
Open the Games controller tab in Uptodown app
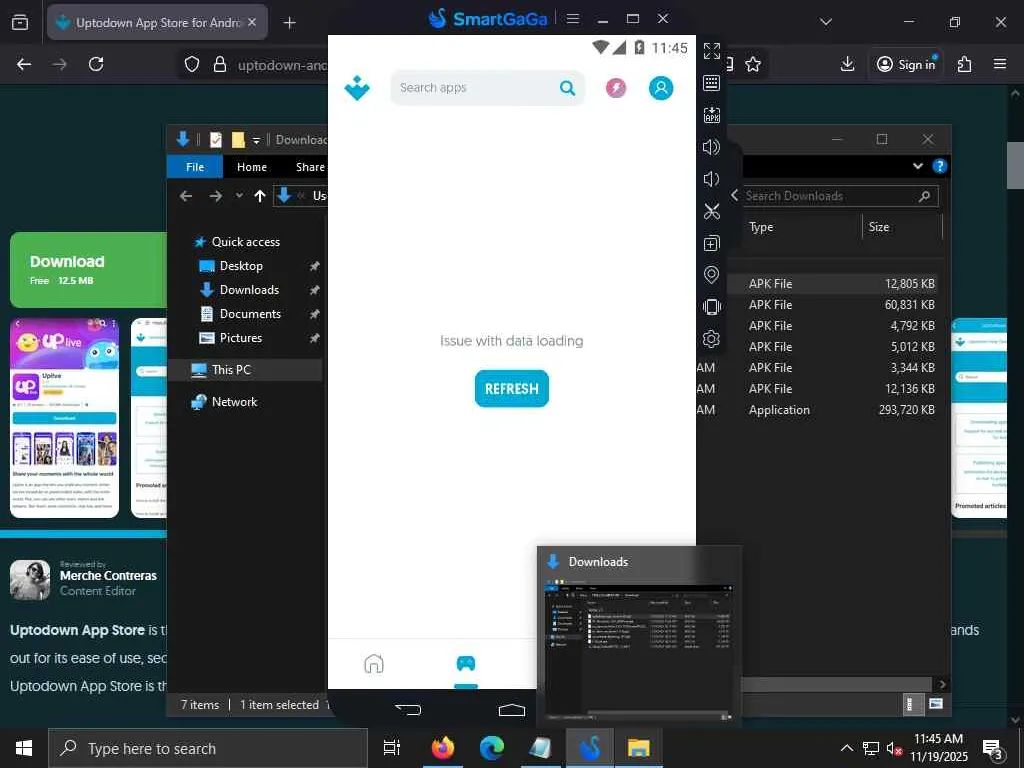pyautogui.click(x=466, y=664)
